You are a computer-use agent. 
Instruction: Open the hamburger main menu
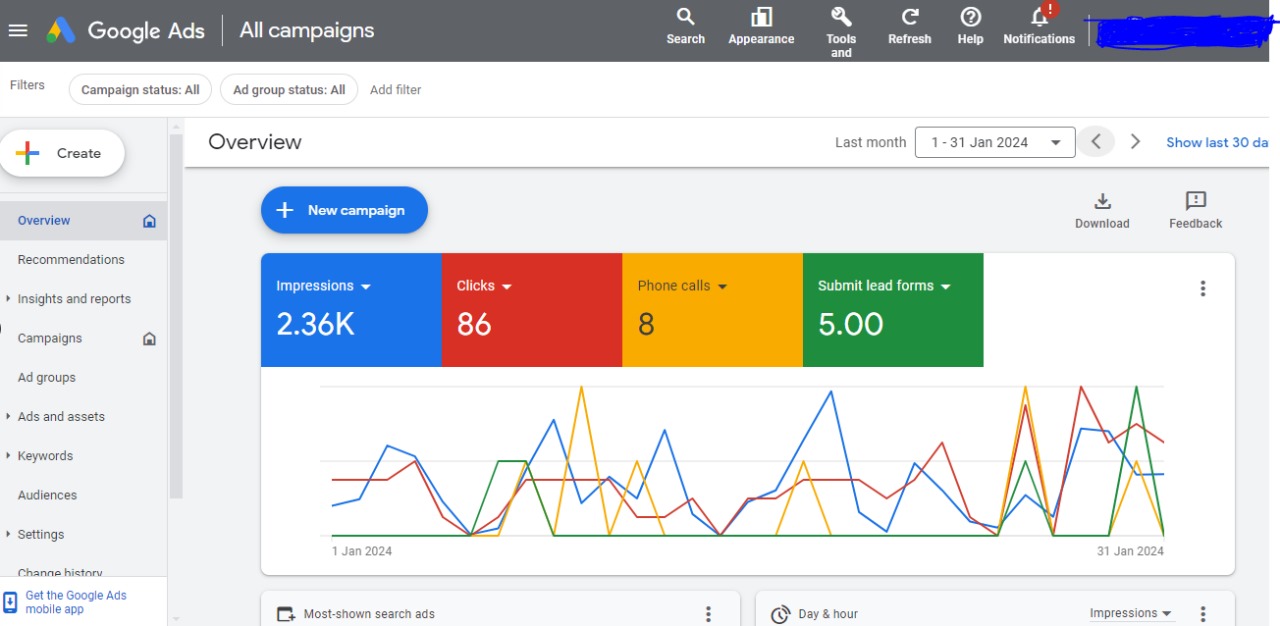(18, 30)
